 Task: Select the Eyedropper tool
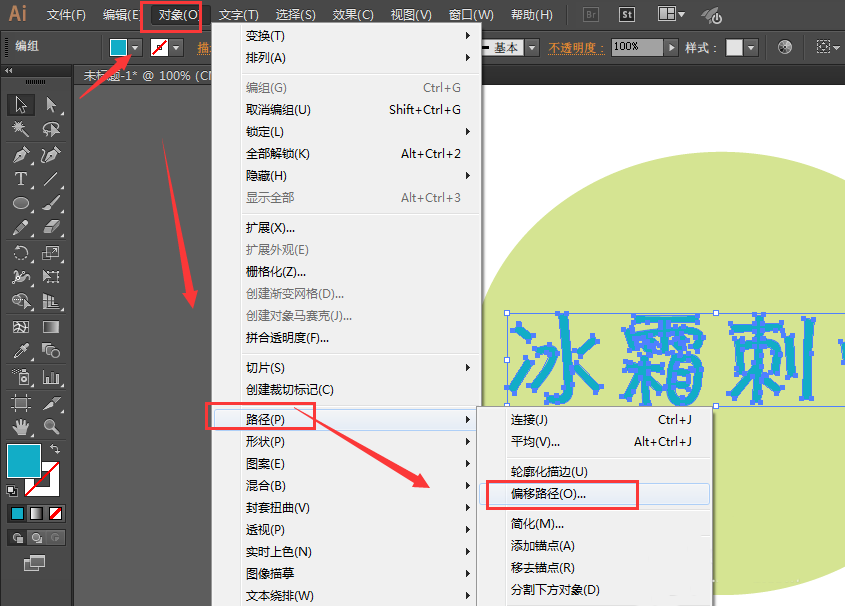pyautogui.click(x=20, y=351)
